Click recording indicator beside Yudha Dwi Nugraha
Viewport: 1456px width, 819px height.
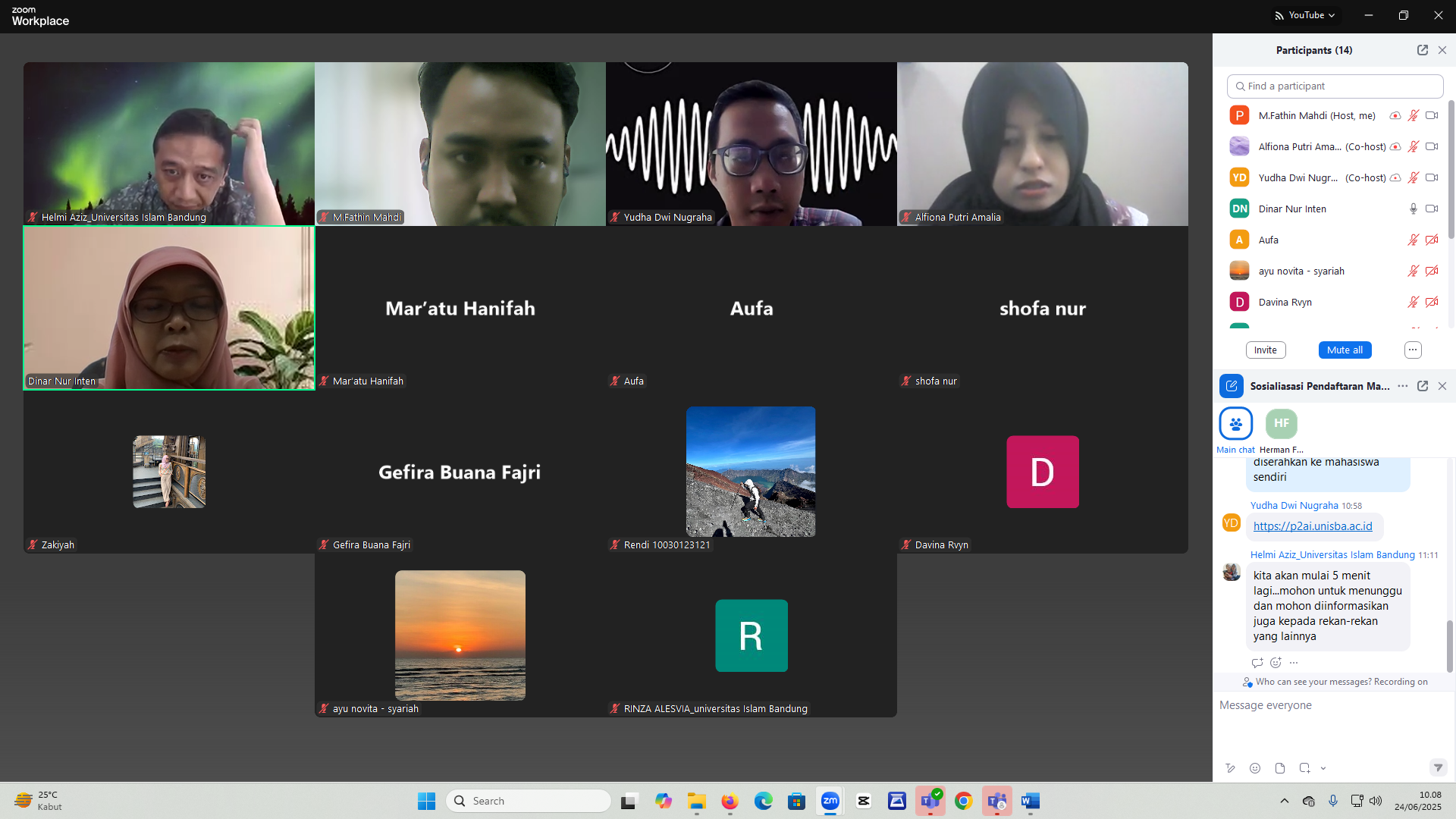click(1395, 177)
